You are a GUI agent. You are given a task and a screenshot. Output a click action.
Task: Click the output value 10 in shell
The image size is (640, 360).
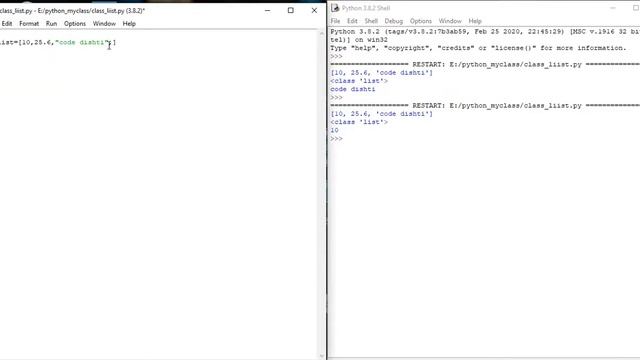pyautogui.click(x=334, y=131)
